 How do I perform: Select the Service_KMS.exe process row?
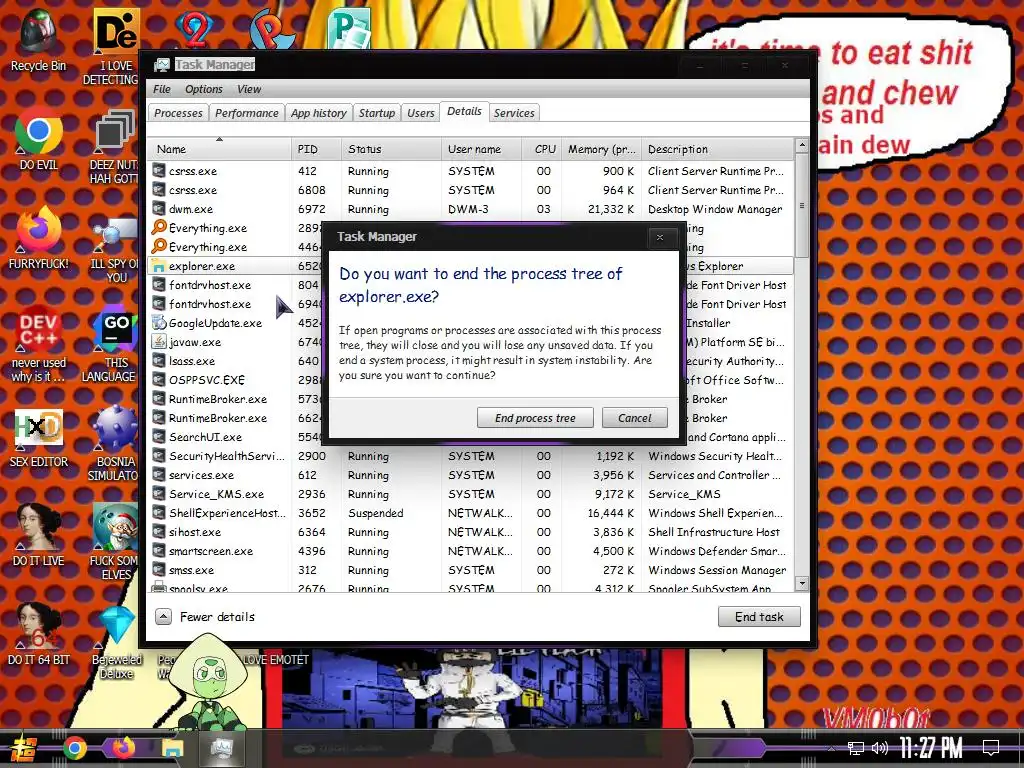(x=470, y=494)
